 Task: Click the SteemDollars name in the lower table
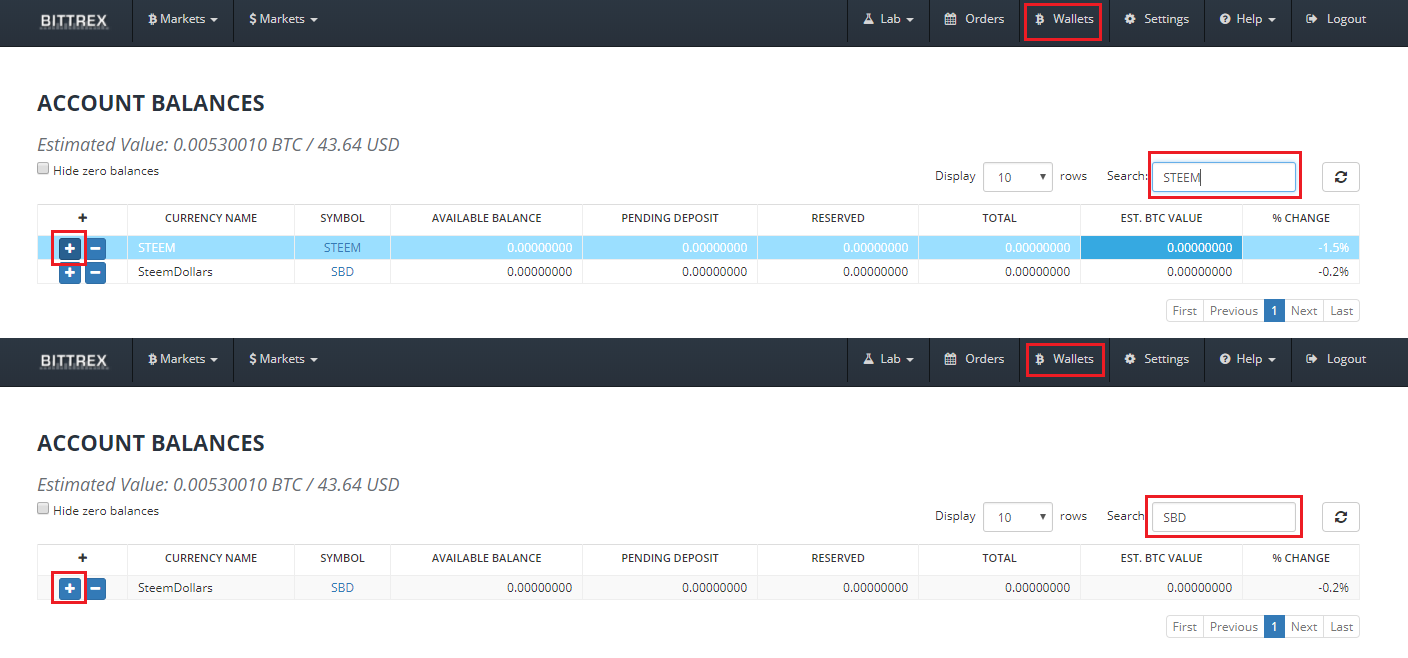pyautogui.click(x=175, y=588)
